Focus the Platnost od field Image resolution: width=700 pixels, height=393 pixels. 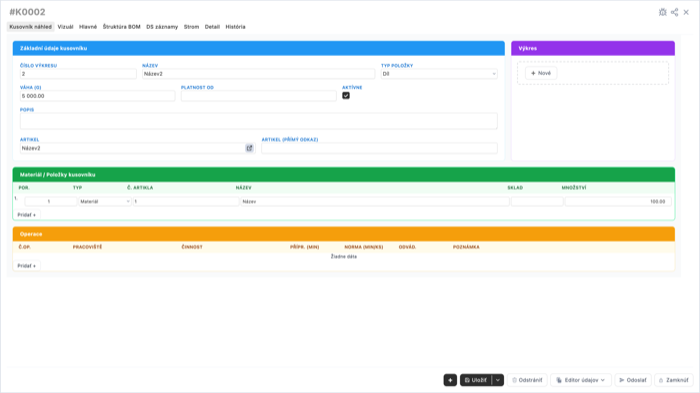click(x=258, y=96)
